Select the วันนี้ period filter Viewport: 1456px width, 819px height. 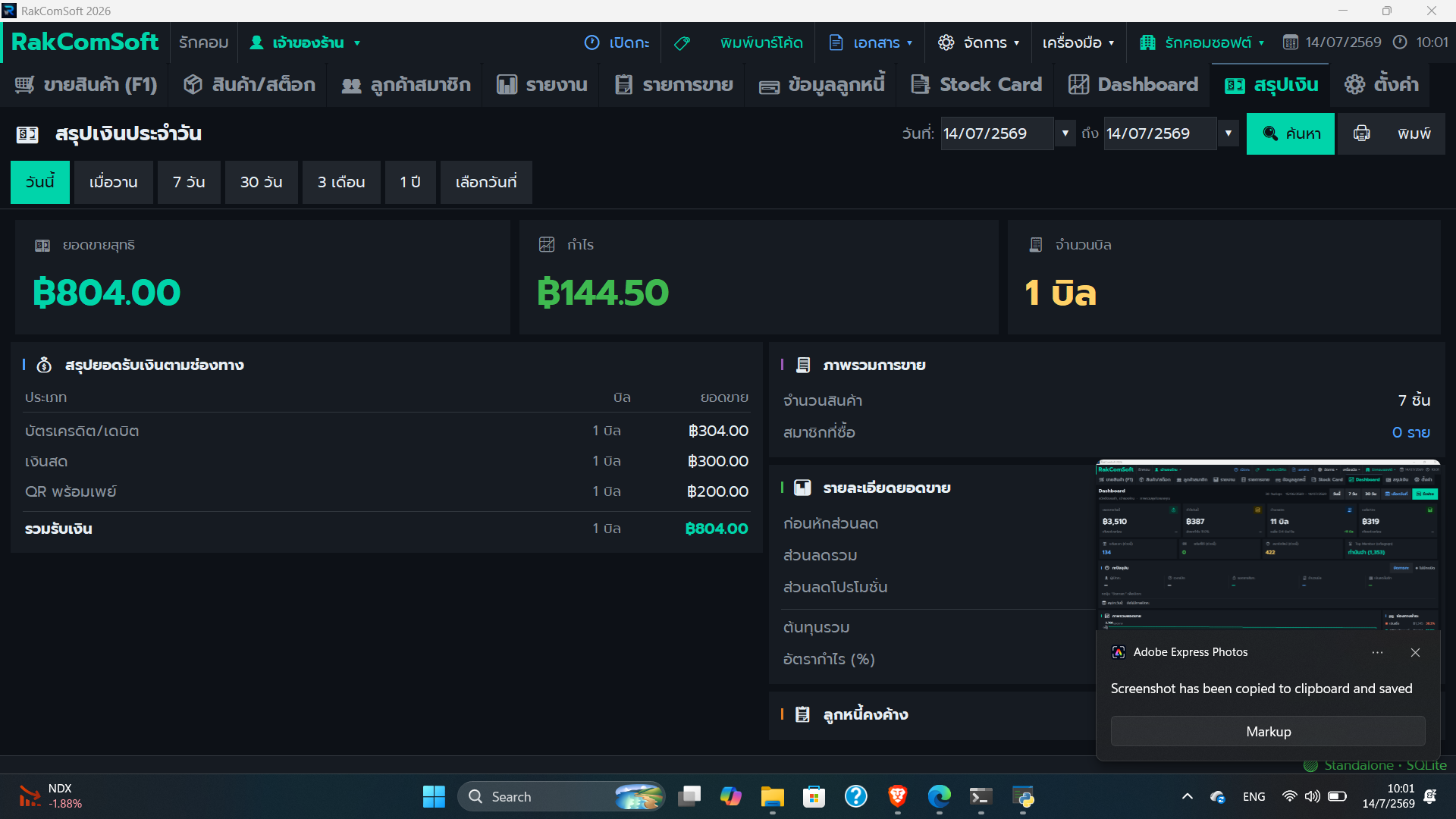click(x=40, y=182)
